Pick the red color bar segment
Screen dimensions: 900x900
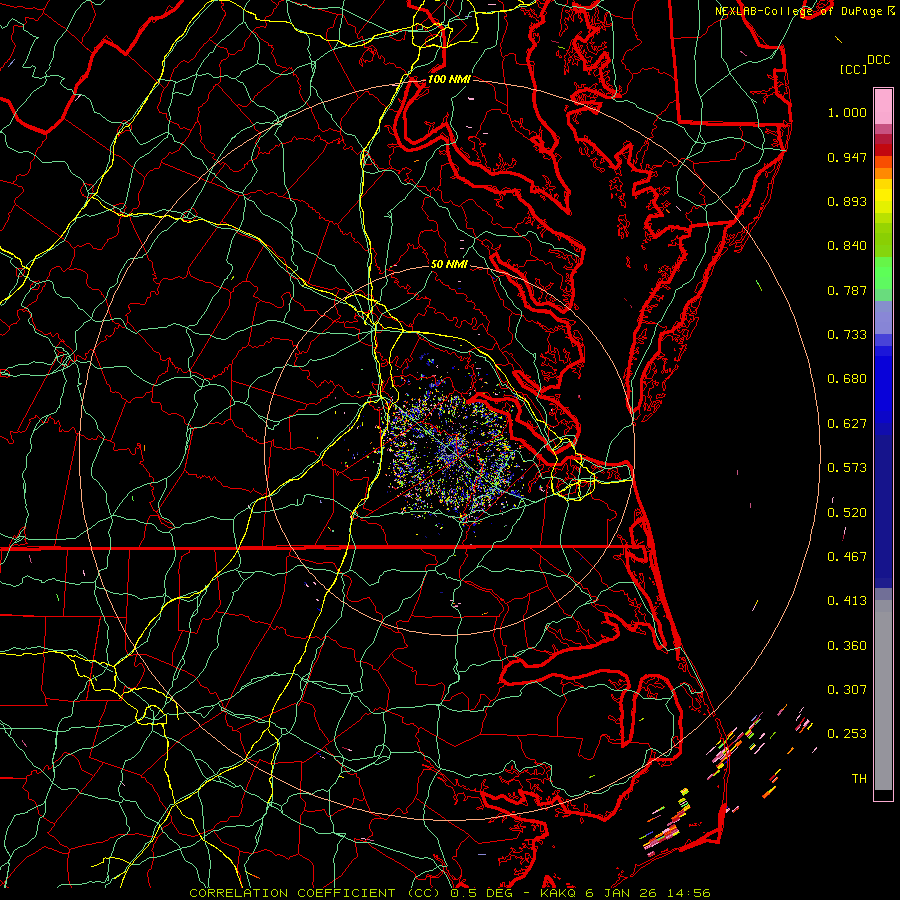883,150
